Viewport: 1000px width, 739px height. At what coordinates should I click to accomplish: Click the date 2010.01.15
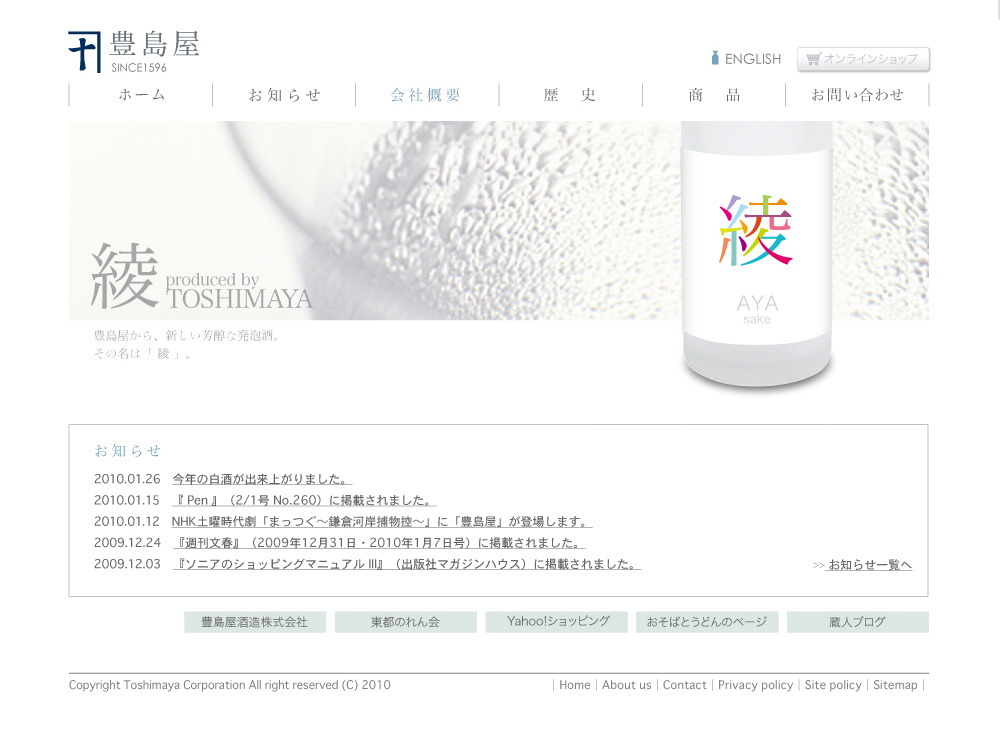127,501
